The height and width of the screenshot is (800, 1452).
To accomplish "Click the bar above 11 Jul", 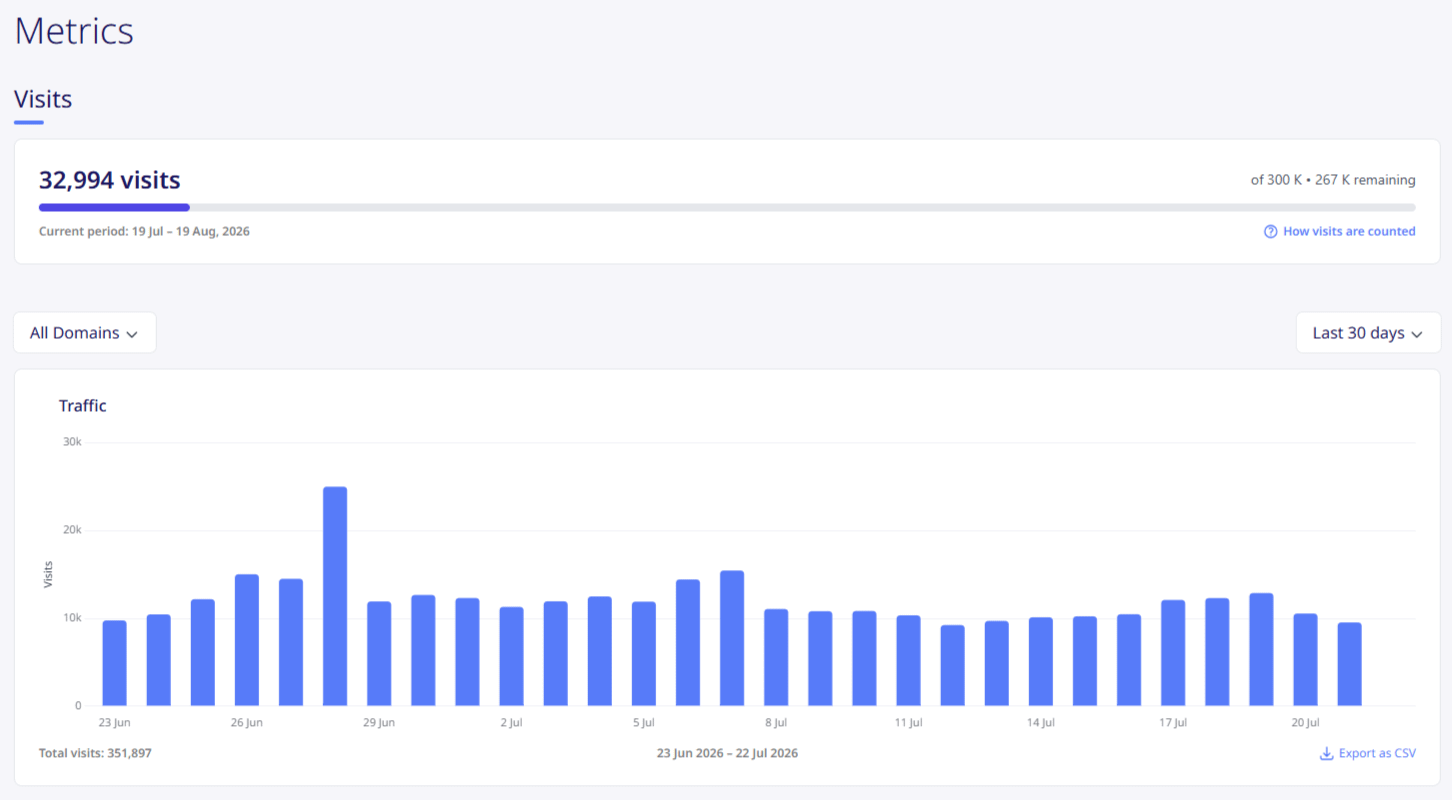I will coord(908,661).
